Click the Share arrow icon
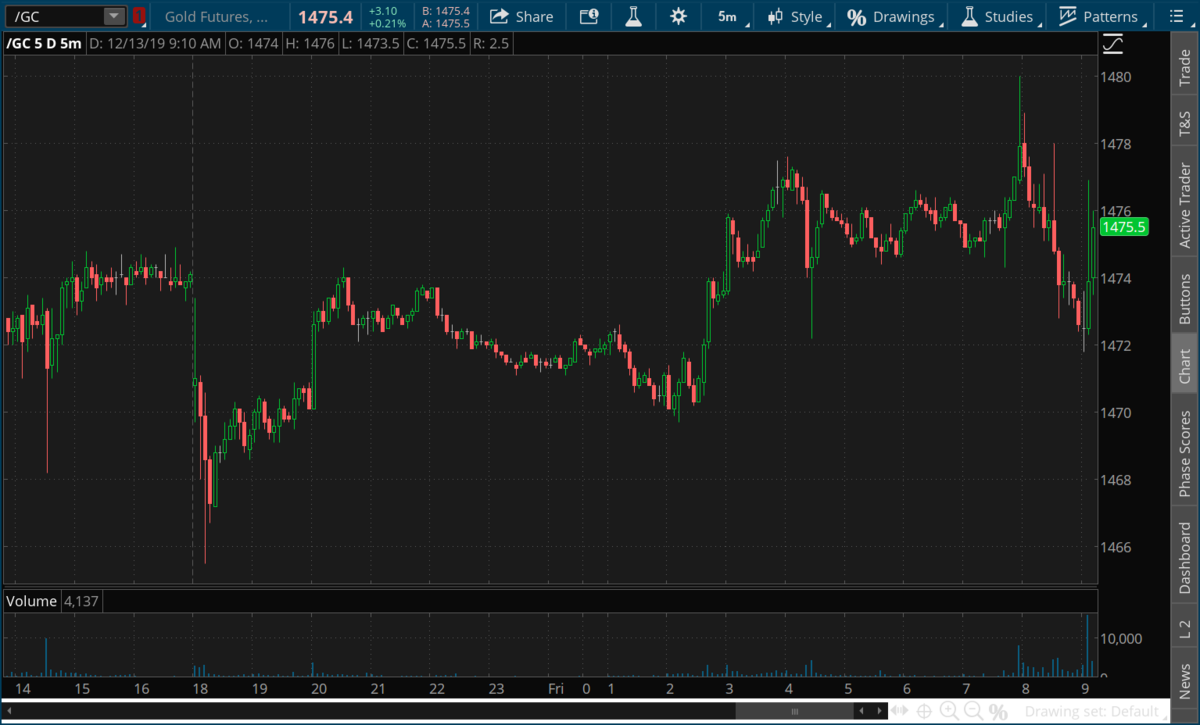 tap(498, 16)
